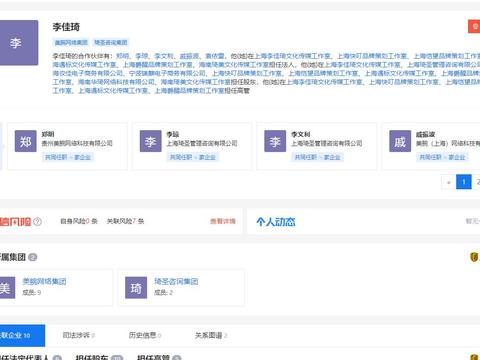Select the 担任法定代表人 sub-tab
The height and width of the screenshot is (360, 480).
tap(31, 357)
